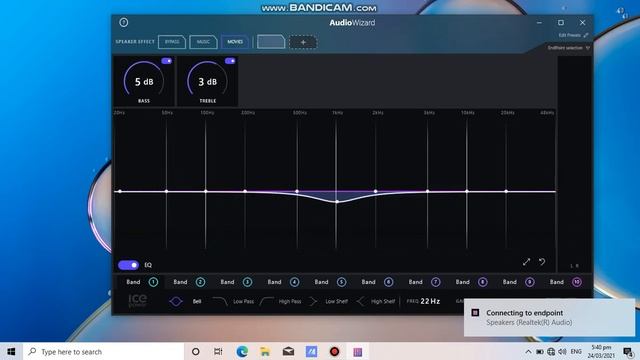
Task: Choose the Low Shelf filter icon
Action: click(313, 302)
